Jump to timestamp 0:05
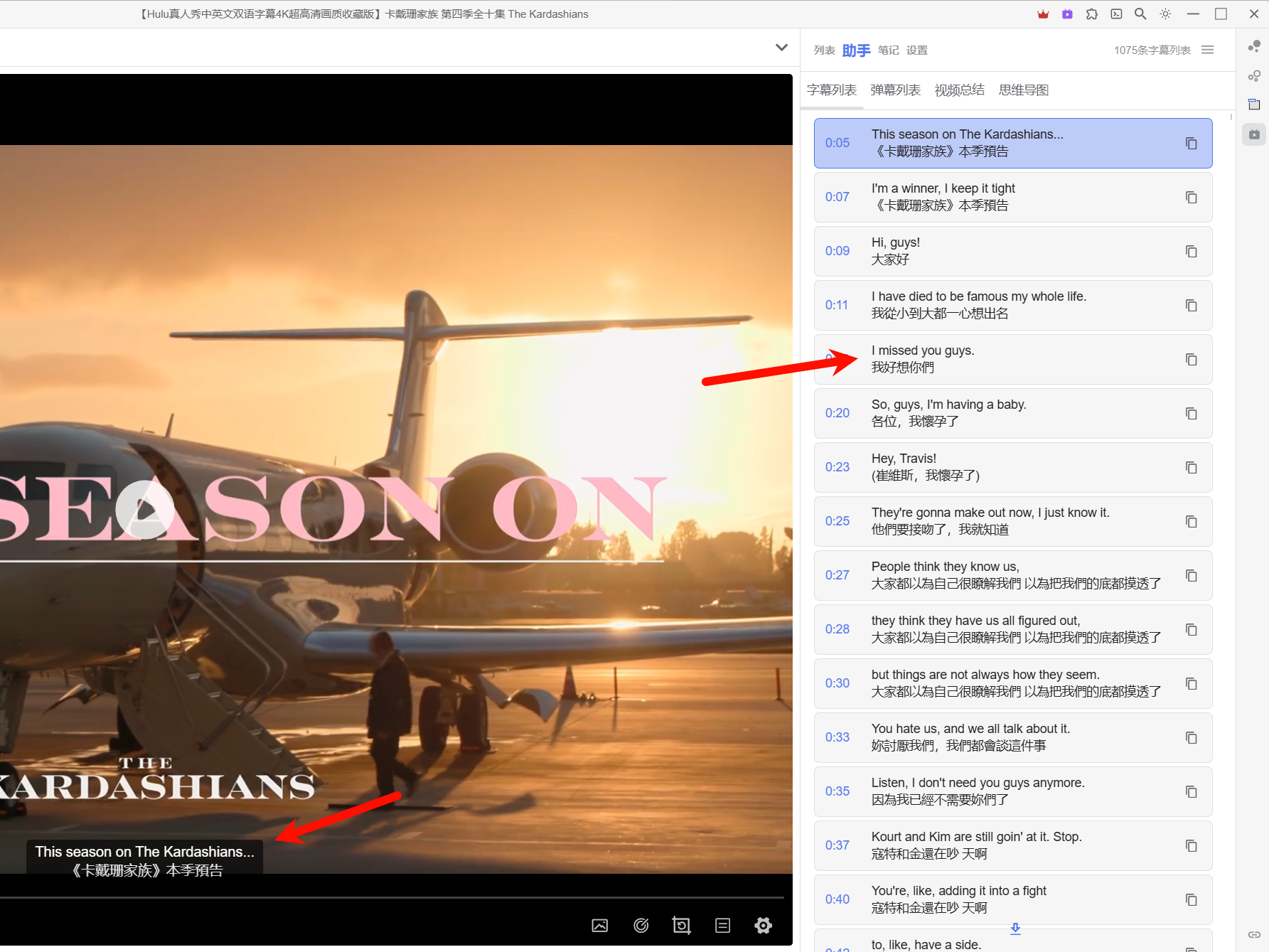Image resolution: width=1269 pixels, height=952 pixels. click(x=837, y=143)
